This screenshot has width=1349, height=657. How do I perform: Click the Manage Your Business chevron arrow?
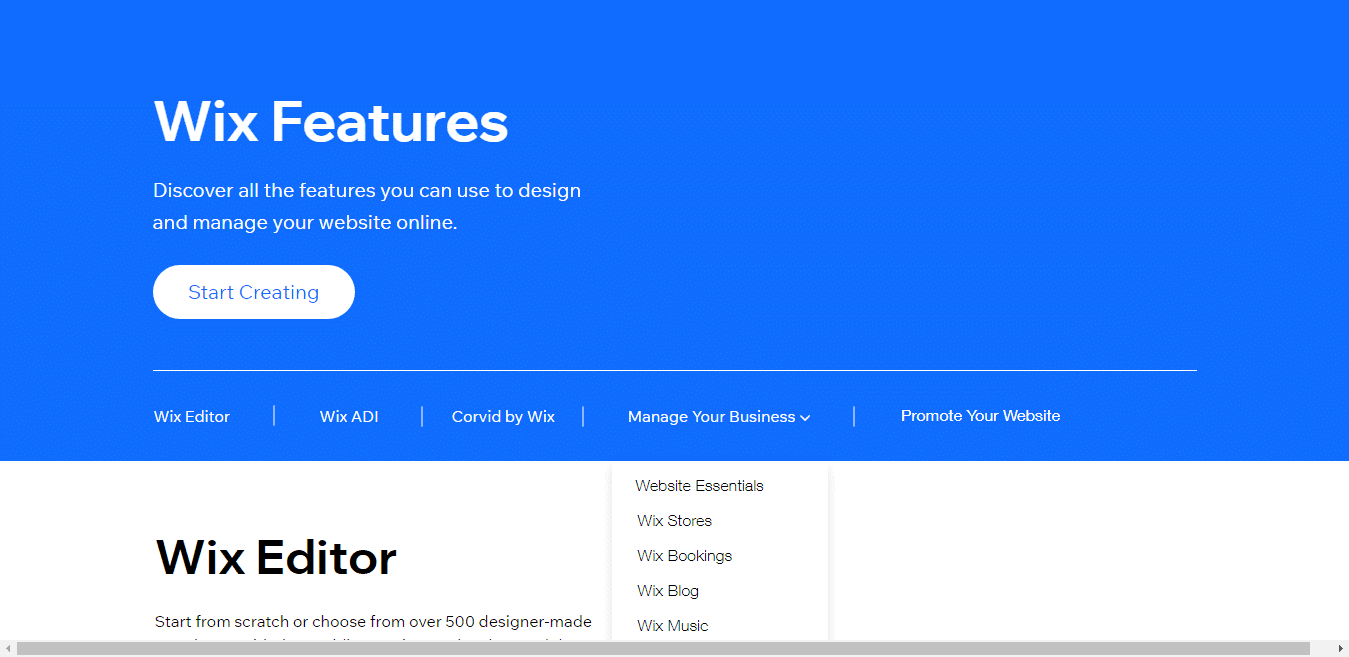(x=805, y=418)
